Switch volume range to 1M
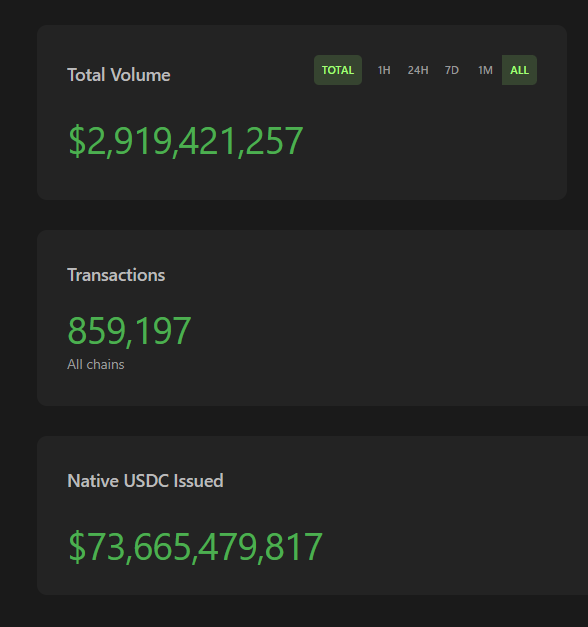 tap(485, 70)
